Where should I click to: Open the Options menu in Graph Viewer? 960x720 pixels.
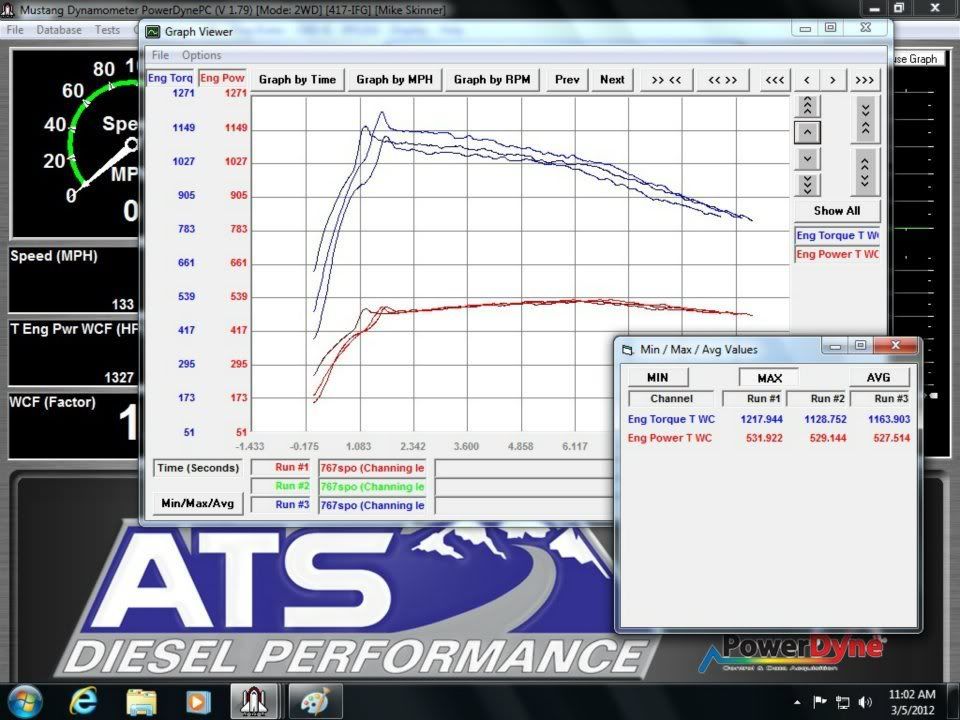click(201, 55)
